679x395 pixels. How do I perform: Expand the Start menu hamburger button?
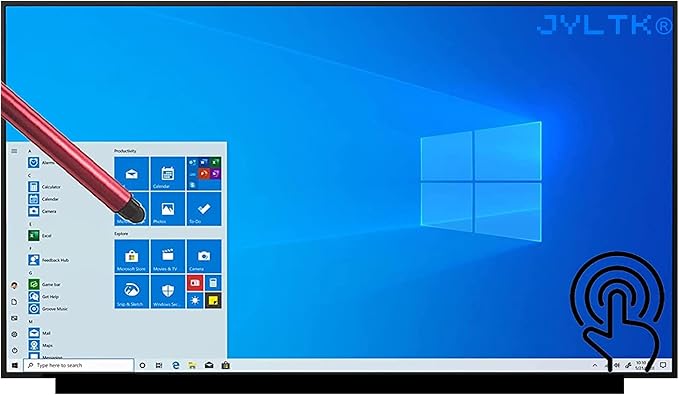pos(14,151)
